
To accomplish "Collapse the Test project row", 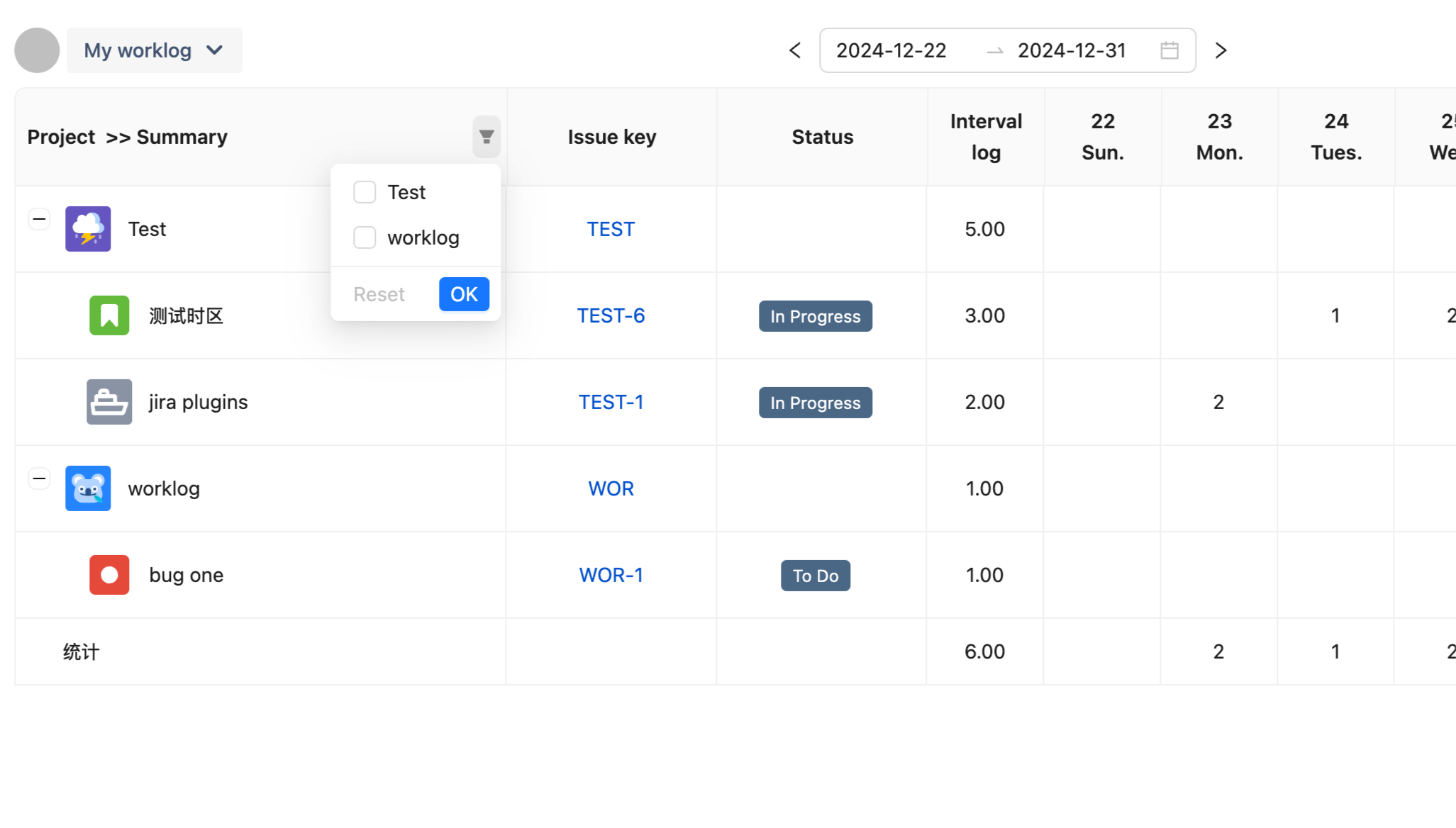I will pyautogui.click(x=40, y=219).
